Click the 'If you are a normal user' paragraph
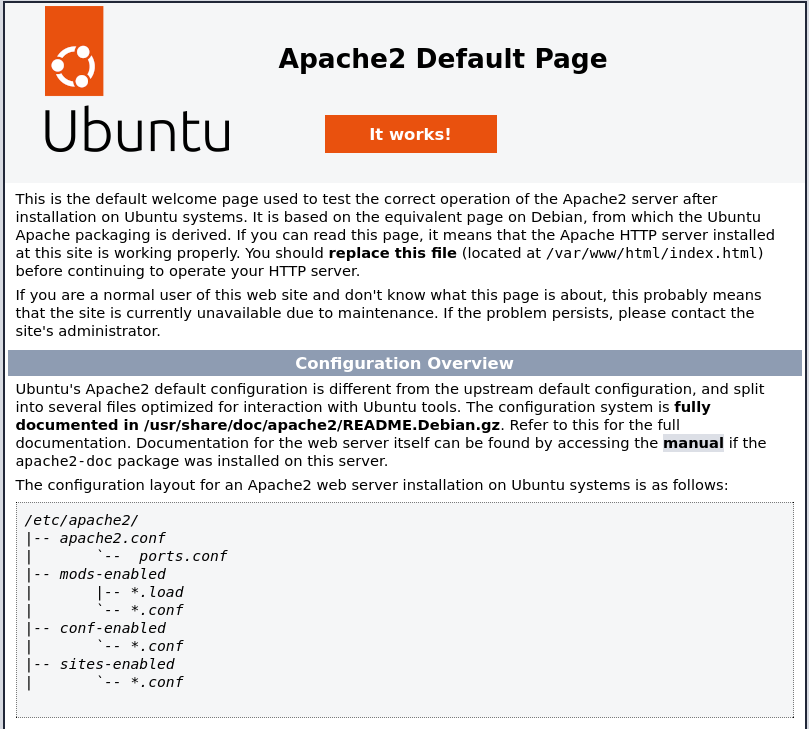Viewport: 809px width, 729px height. pos(389,313)
